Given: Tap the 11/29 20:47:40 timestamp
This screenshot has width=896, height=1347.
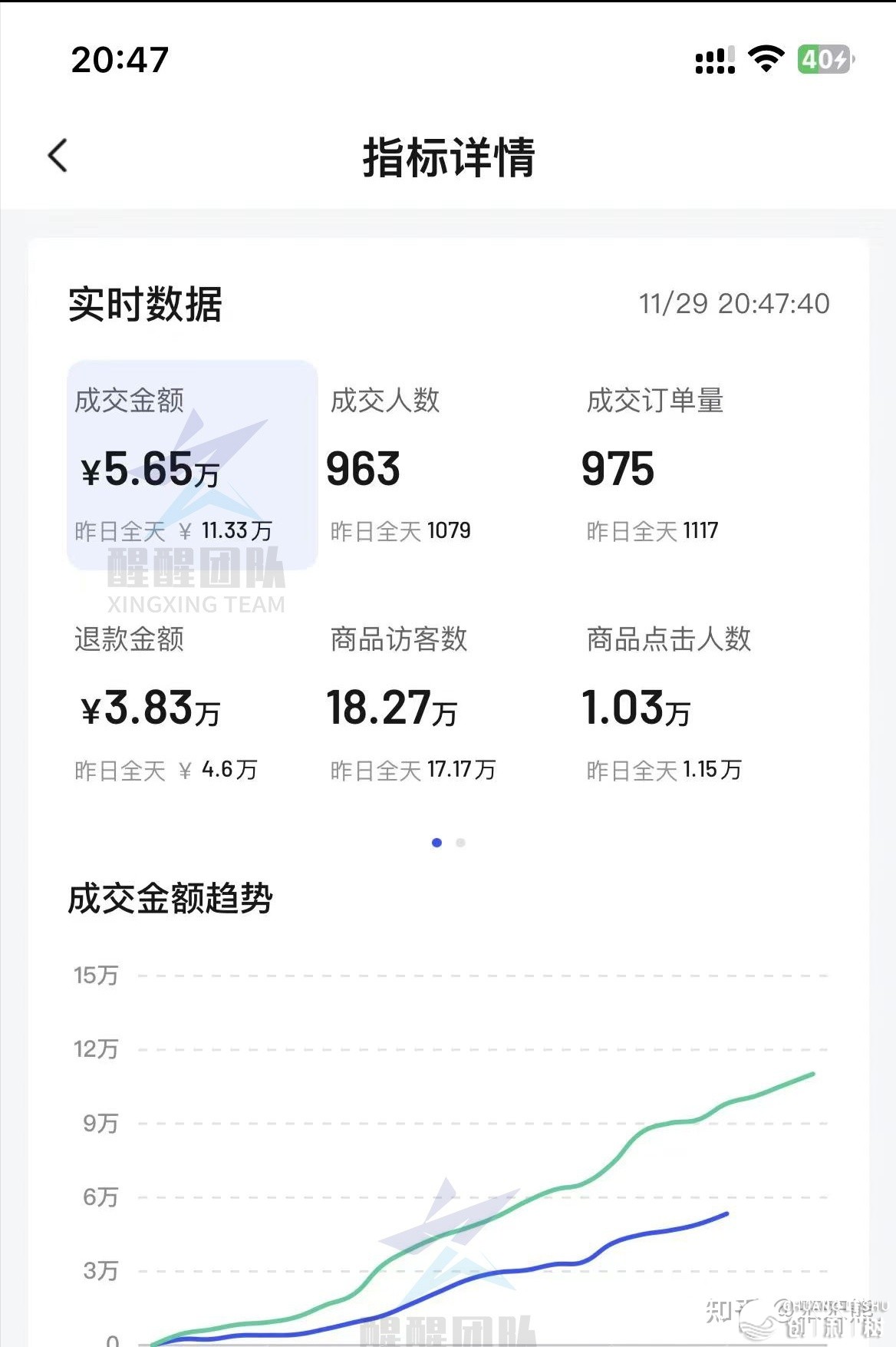Looking at the screenshot, I should tap(733, 304).
